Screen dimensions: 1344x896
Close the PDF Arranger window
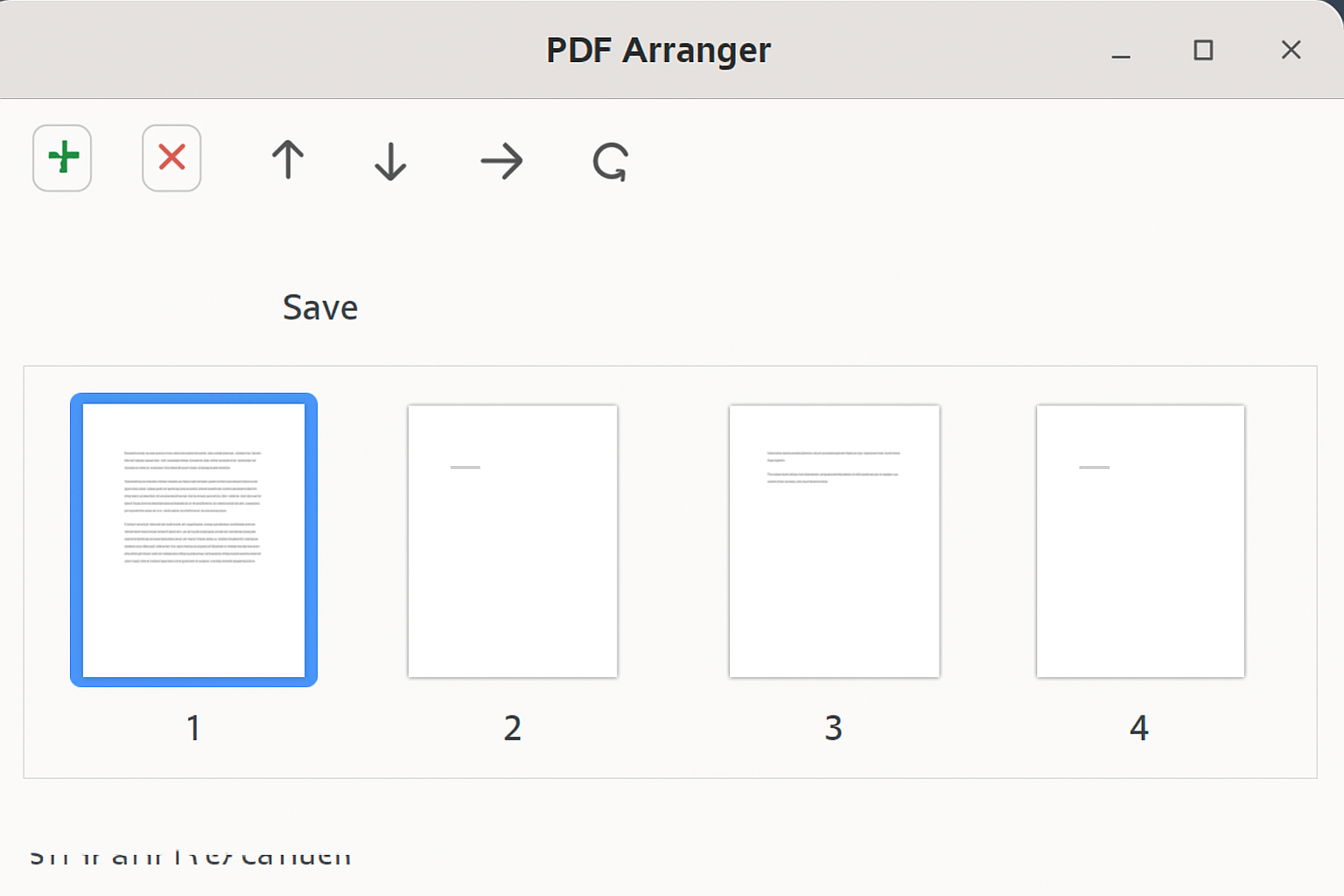coord(1291,50)
